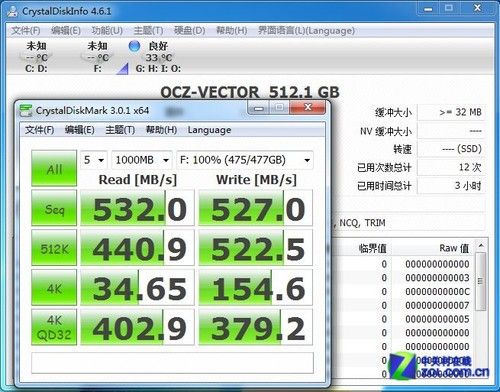Image resolution: width=500 pixels, height=392 pixels.
Task: Click the 512K read result 440.9
Action: pyautogui.click(x=137, y=248)
